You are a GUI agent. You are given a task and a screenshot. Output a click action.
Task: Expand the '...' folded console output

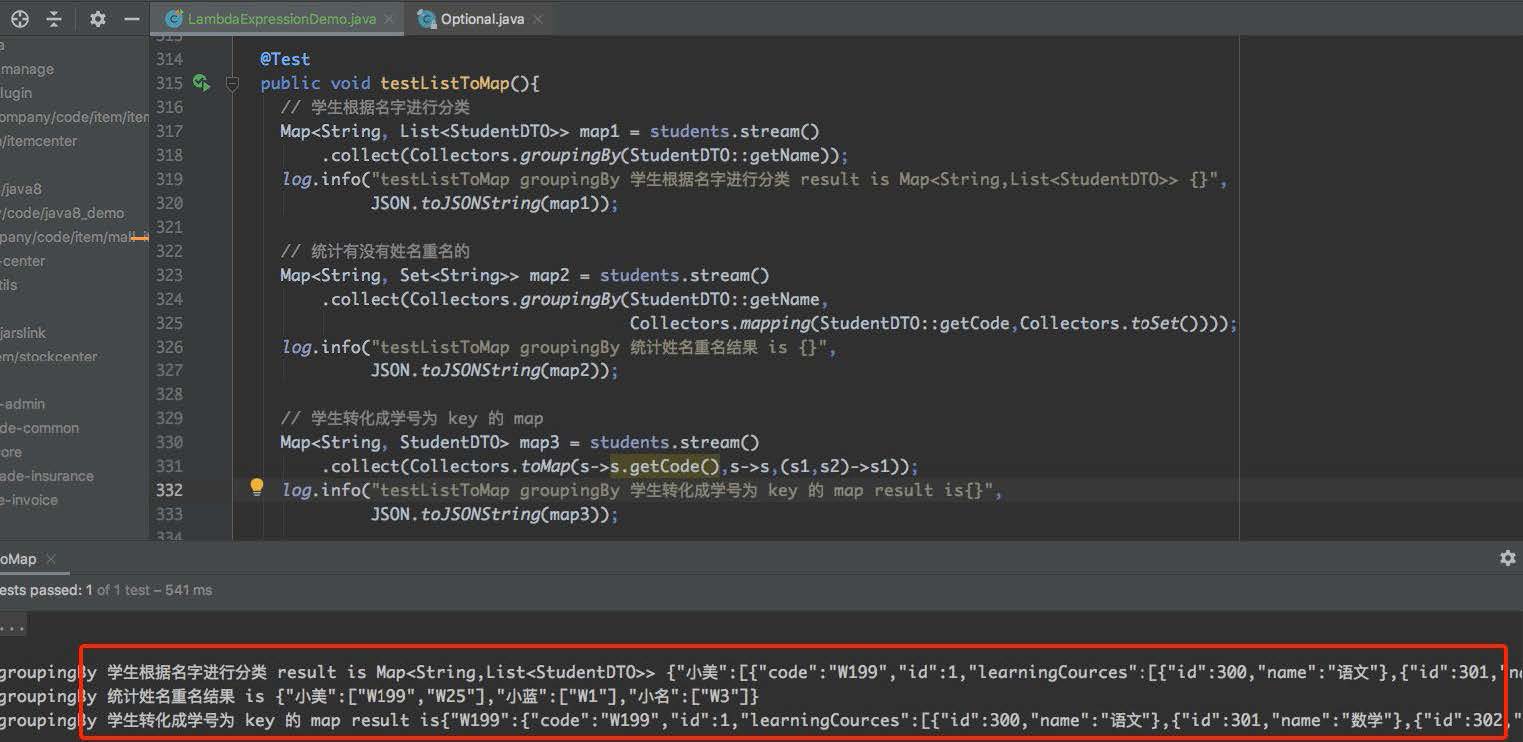(12, 628)
